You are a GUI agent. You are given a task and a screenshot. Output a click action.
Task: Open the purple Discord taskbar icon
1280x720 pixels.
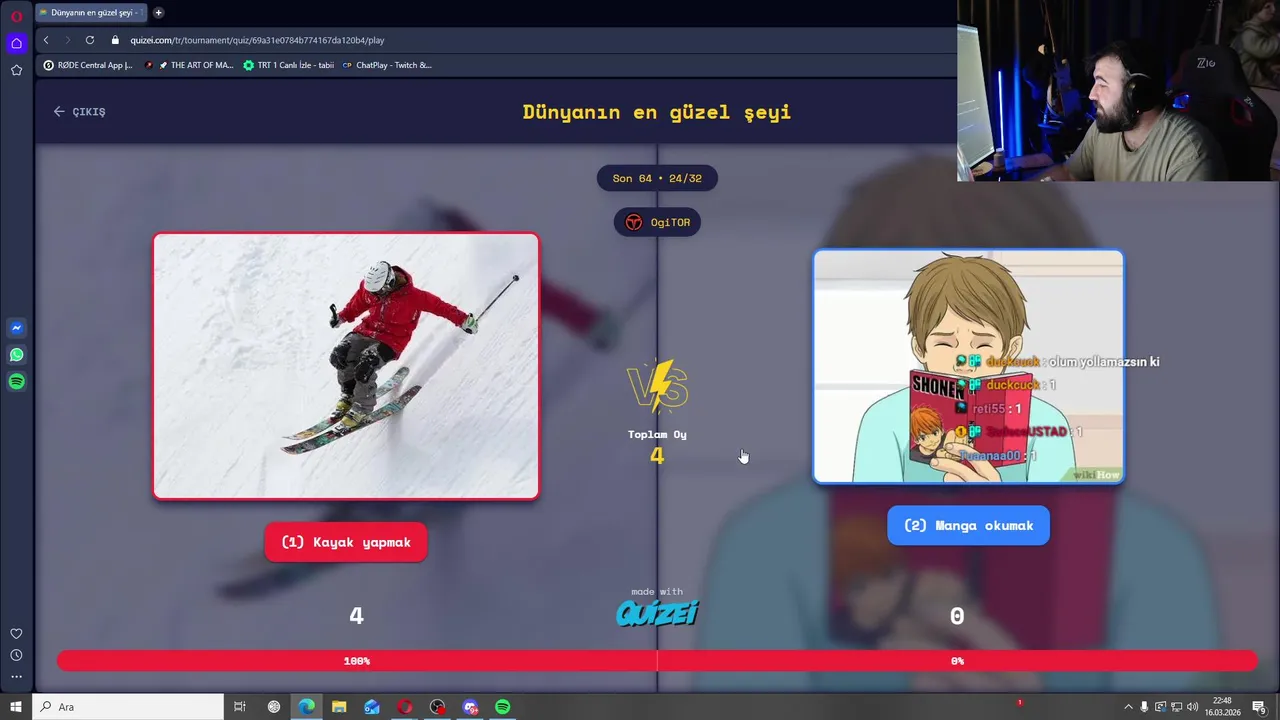[470, 707]
